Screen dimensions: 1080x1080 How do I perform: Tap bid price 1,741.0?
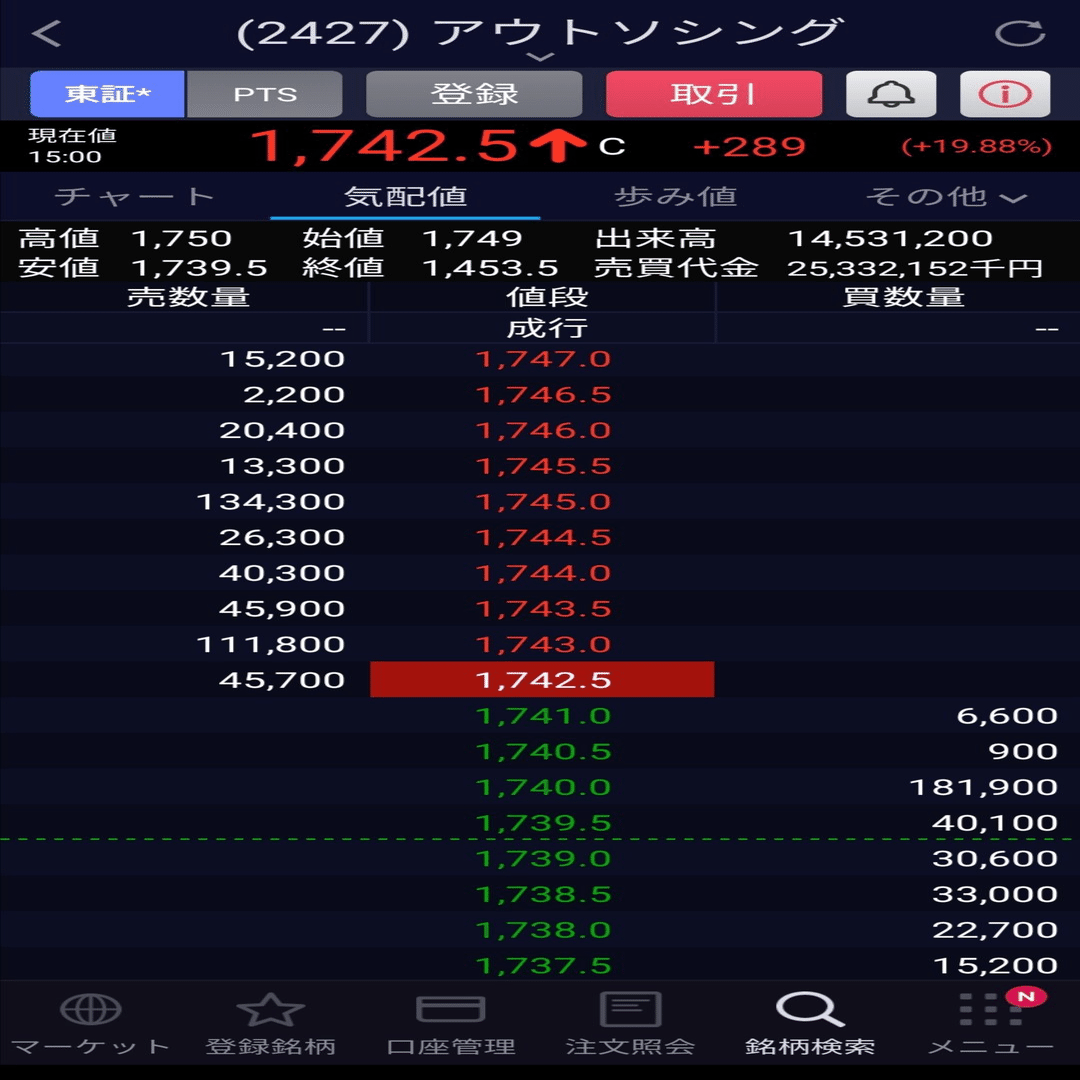click(543, 716)
